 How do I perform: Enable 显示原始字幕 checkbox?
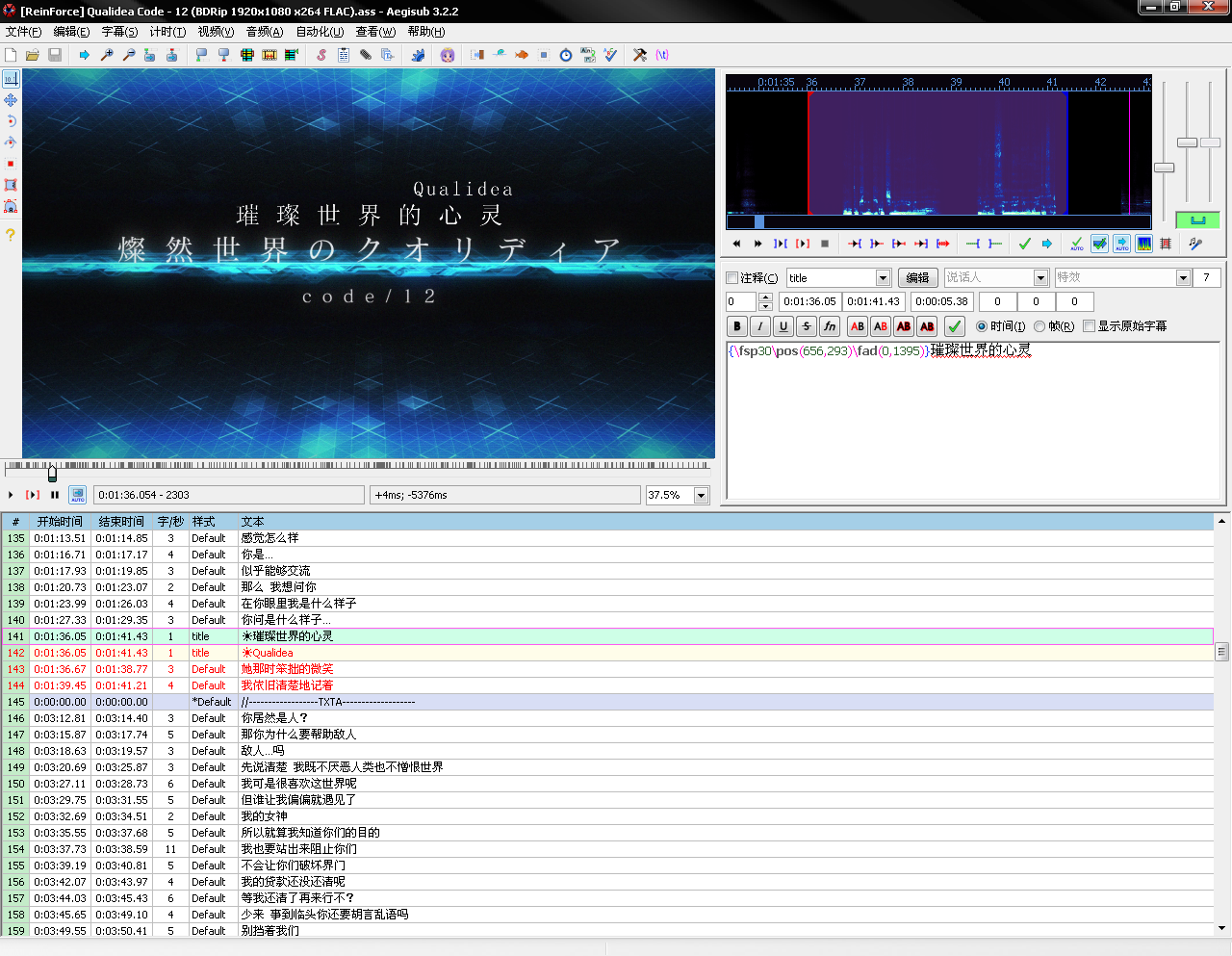click(x=1090, y=326)
